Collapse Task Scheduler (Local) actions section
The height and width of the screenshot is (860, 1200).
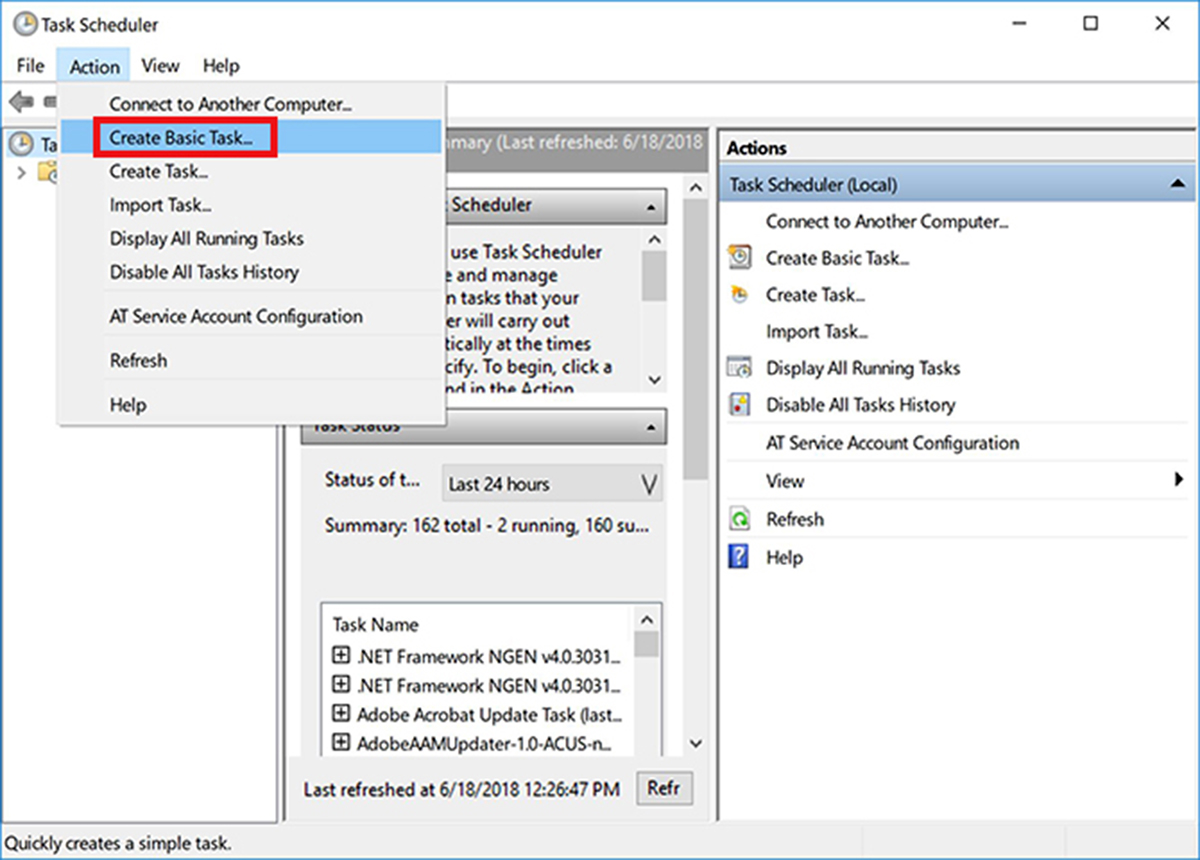pyautogui.click(x=1177, y=185)
